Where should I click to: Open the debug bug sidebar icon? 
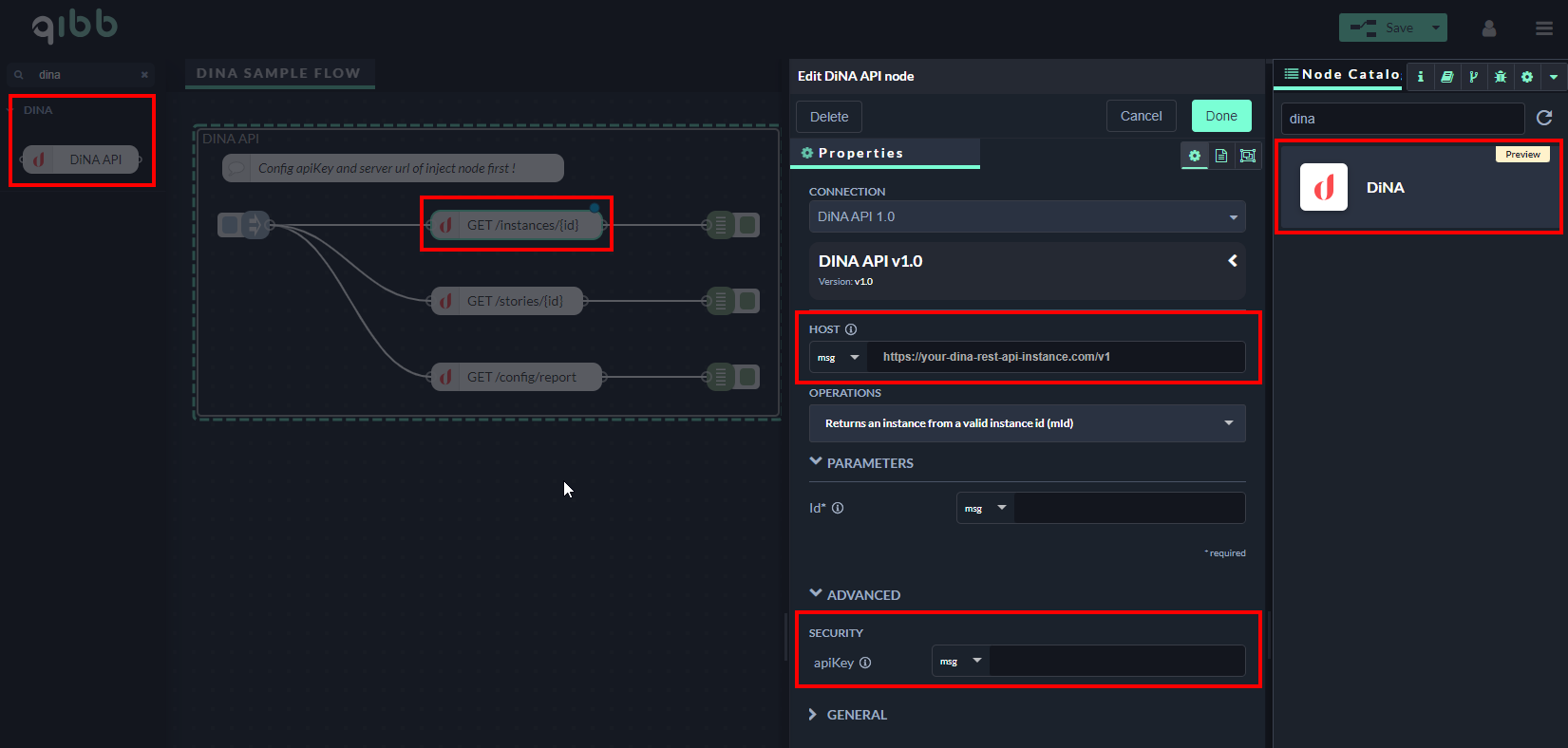(x=1501, y=77)
